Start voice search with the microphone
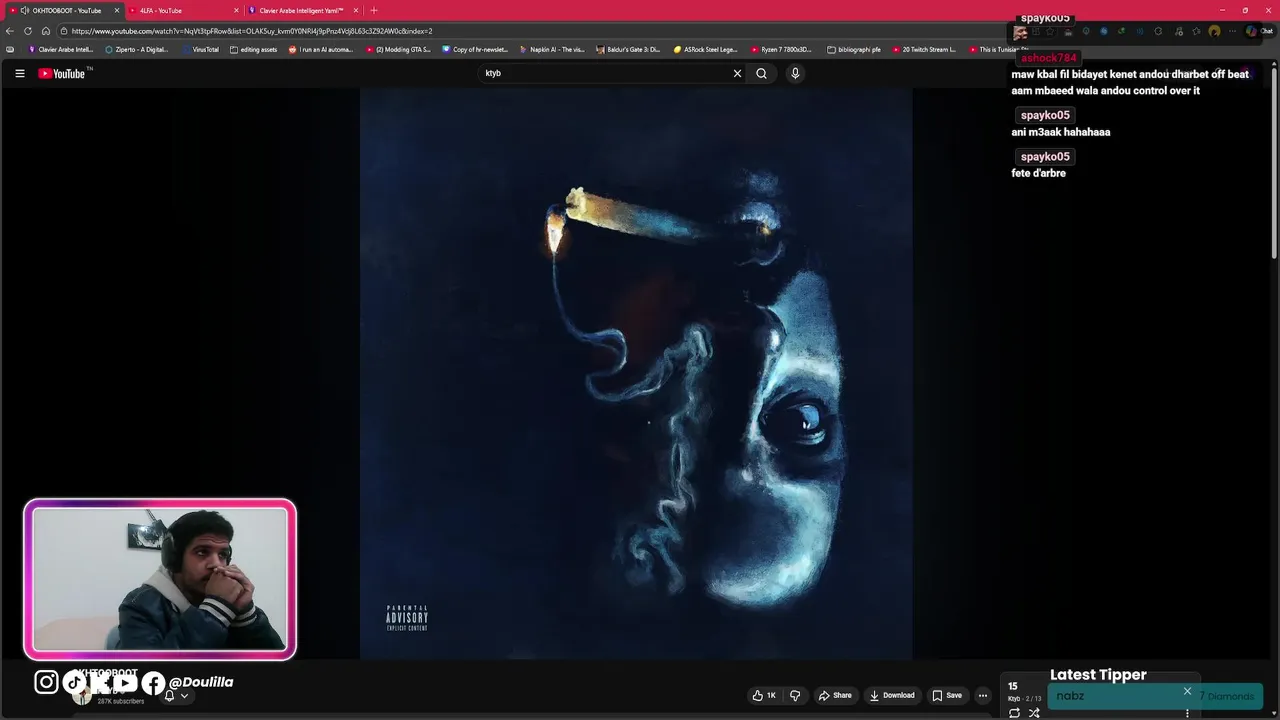This screenshot has width=1280, height=720. coord(795,73)
